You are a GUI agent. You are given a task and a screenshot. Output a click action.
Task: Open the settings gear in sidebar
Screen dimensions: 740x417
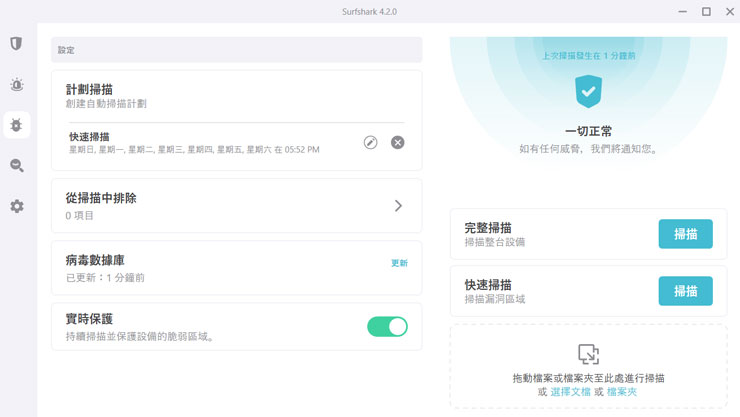(x=16, y=206)
